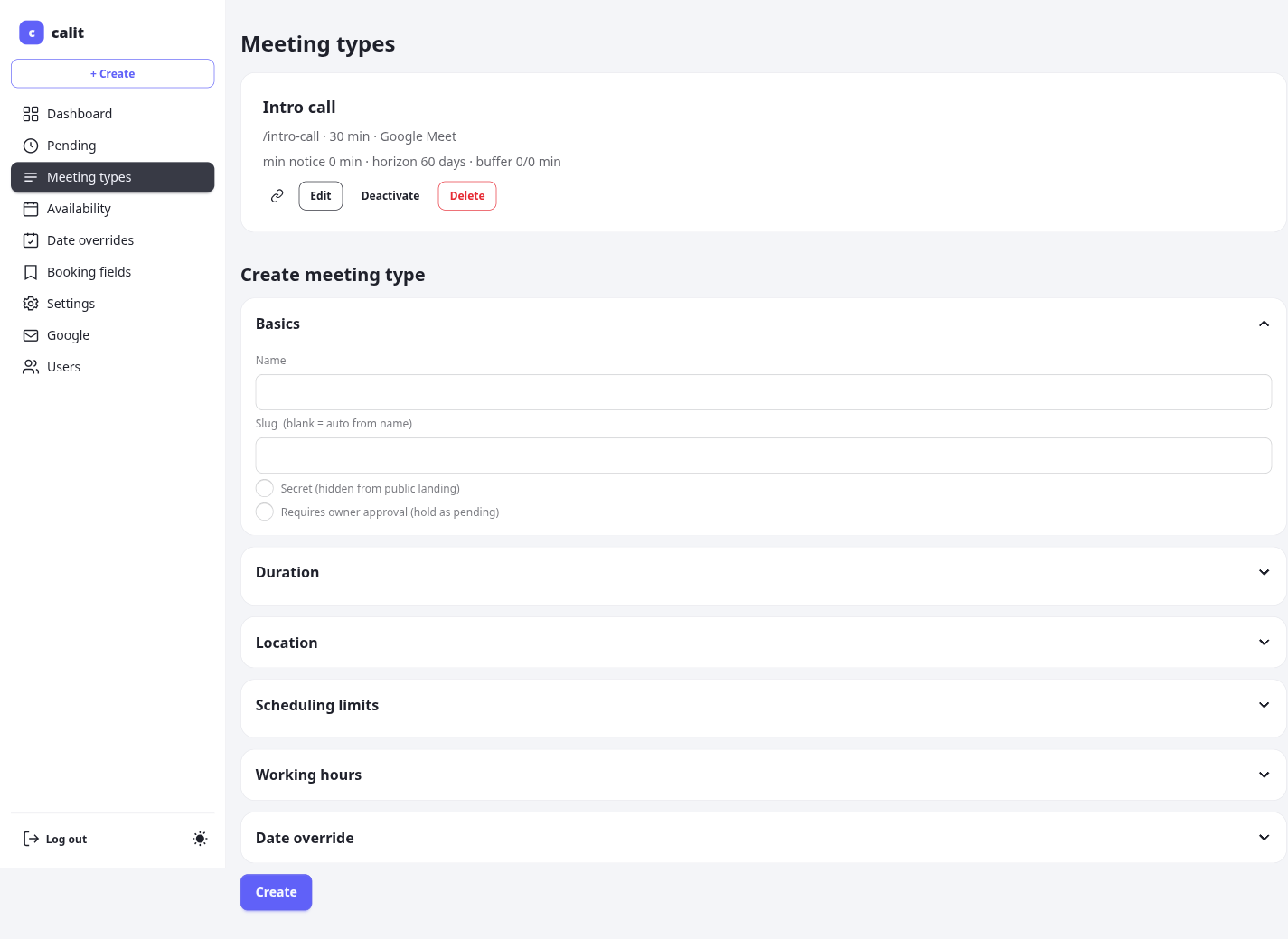Click the Availability calendar icon
The height and width of the screenshot is (939, 1288).
click(x=31, y=209)
